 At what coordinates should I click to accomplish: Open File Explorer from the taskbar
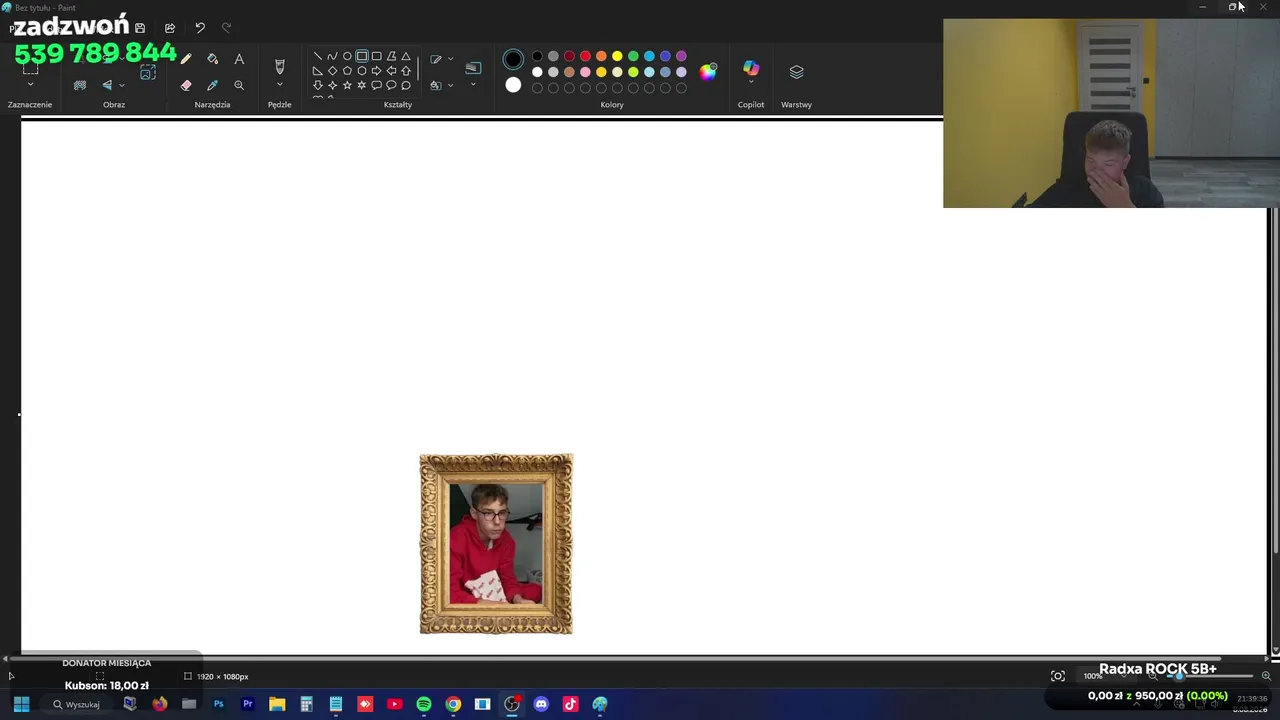277,704
